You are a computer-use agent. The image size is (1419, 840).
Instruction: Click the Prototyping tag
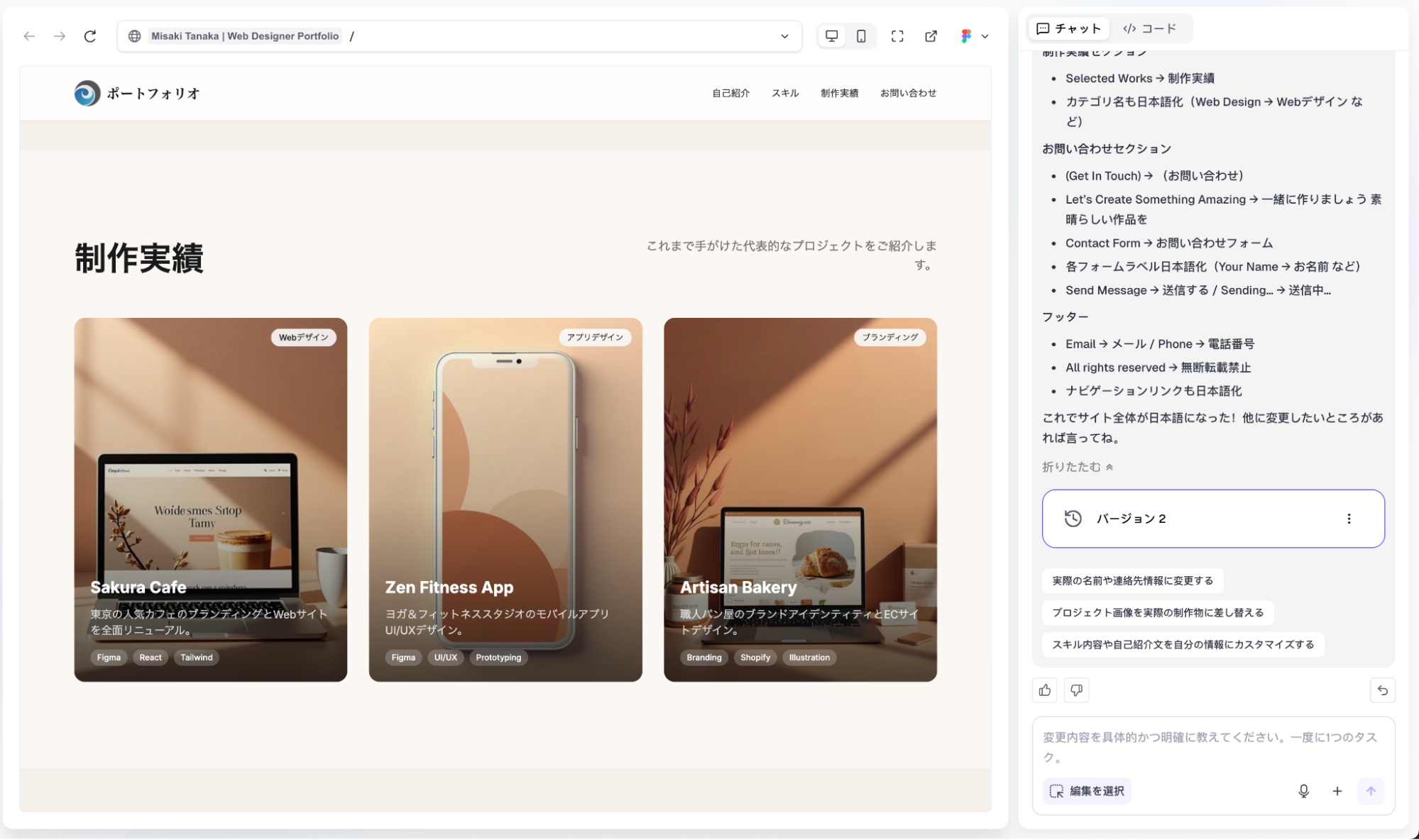coord(498,658)
